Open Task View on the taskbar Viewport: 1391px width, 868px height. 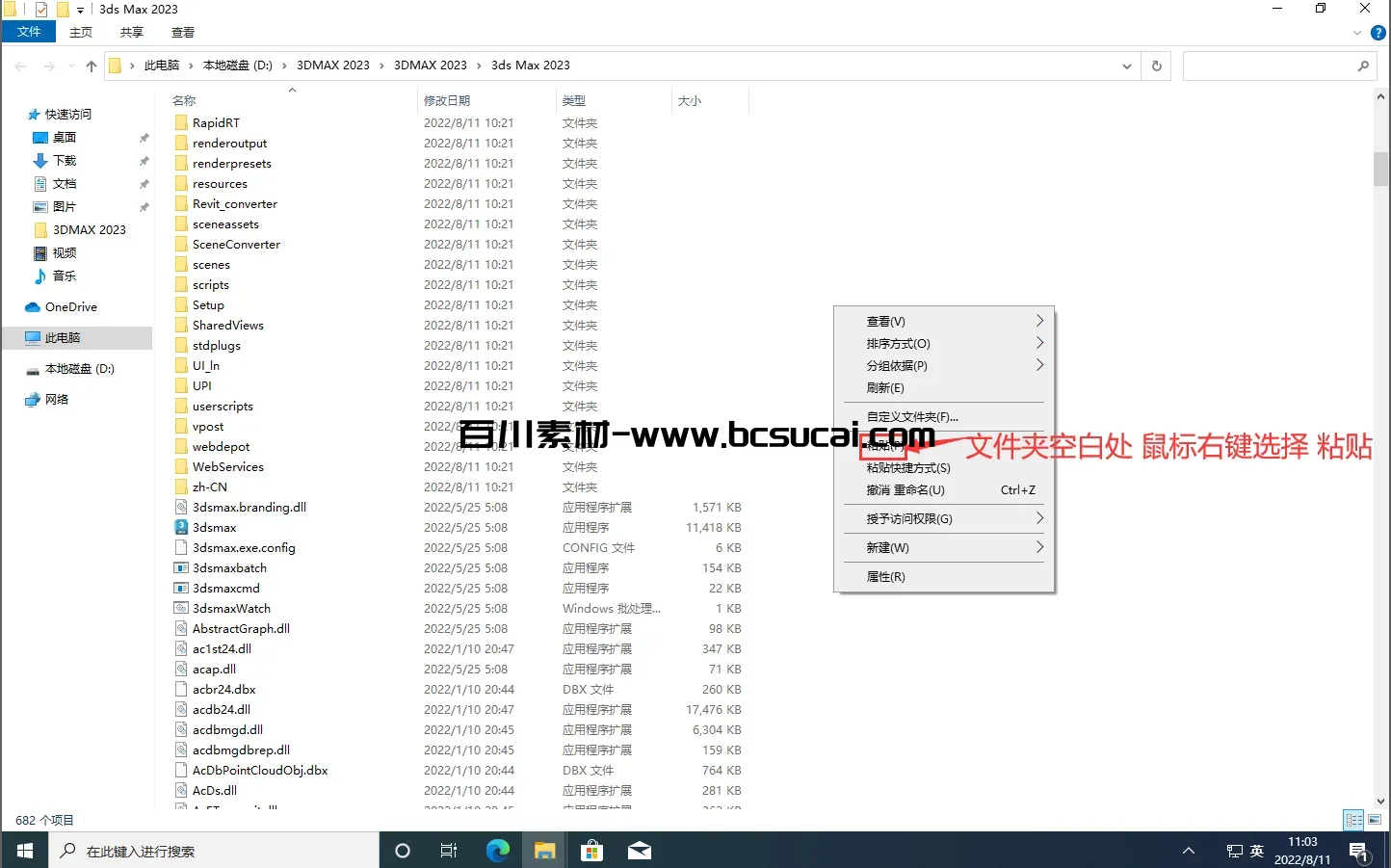[x=449, y=851]
